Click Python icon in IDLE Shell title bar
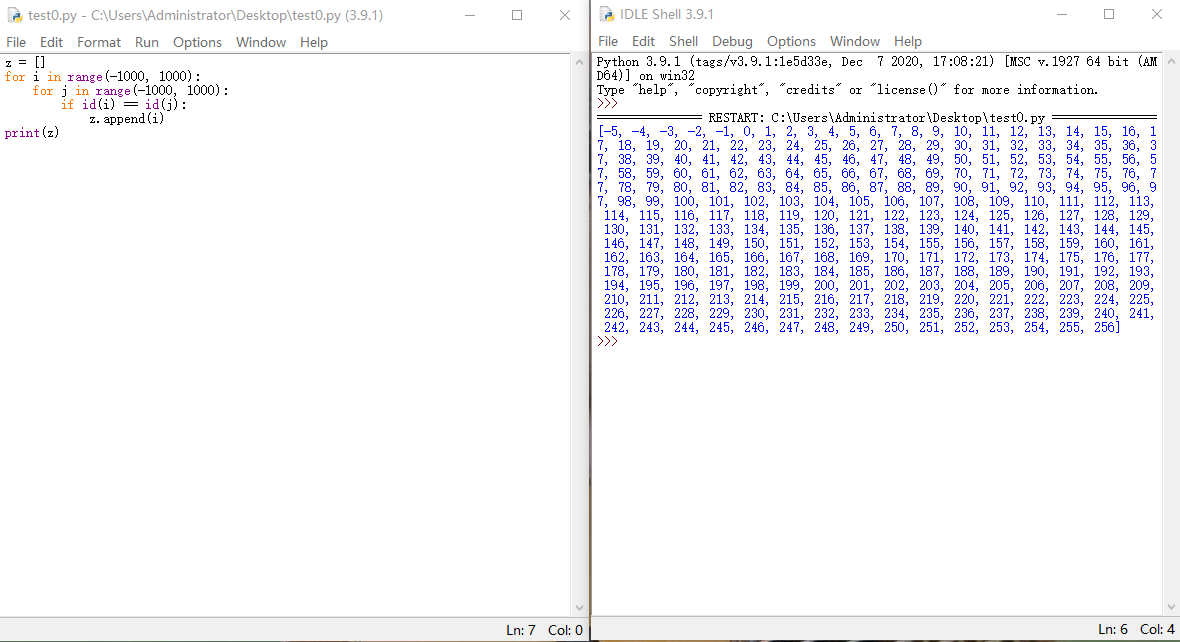Screen dimensions: 1180x642 click(607, 14)
